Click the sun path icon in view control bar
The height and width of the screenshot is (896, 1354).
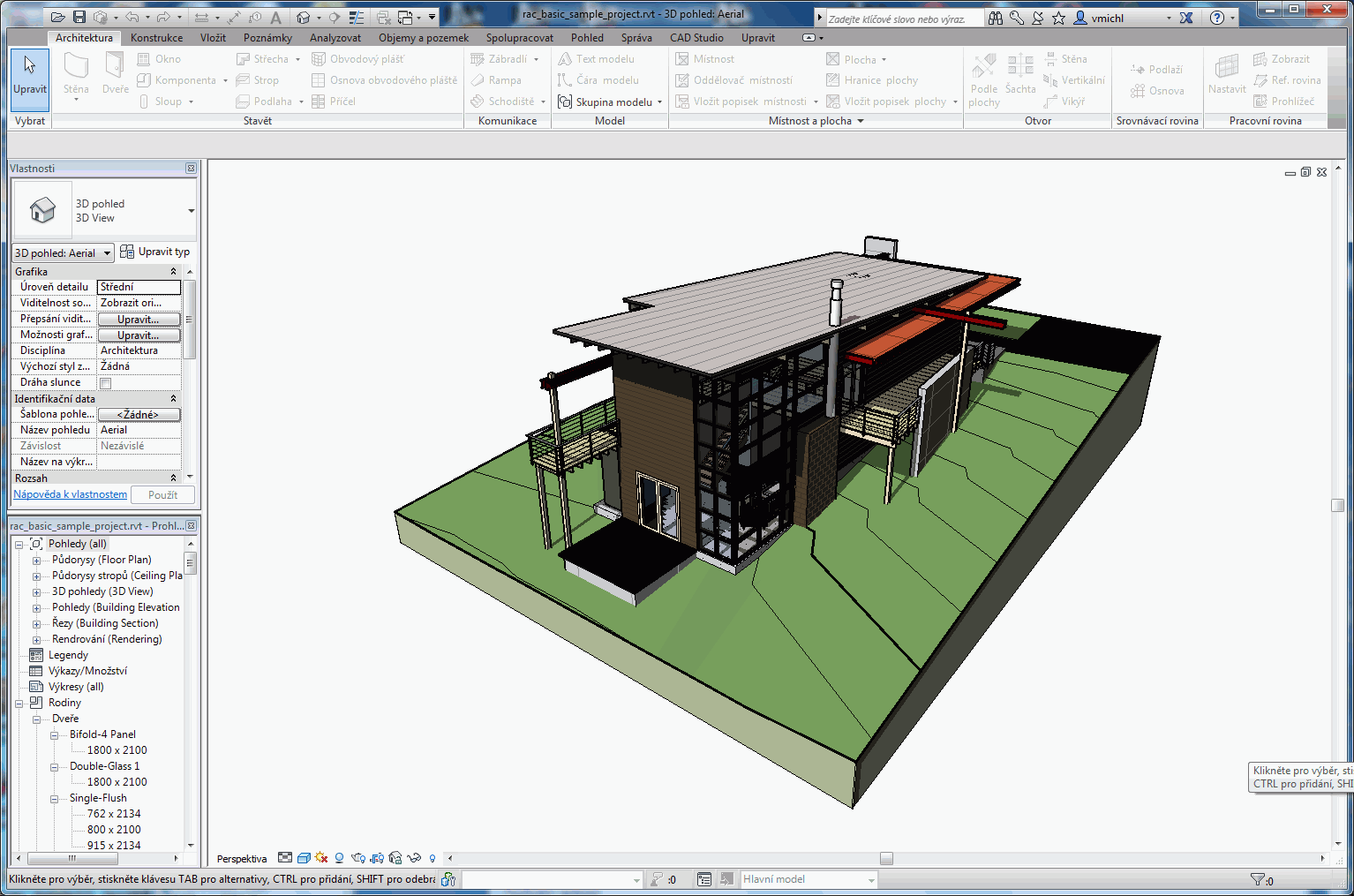[x=321, y=858]
